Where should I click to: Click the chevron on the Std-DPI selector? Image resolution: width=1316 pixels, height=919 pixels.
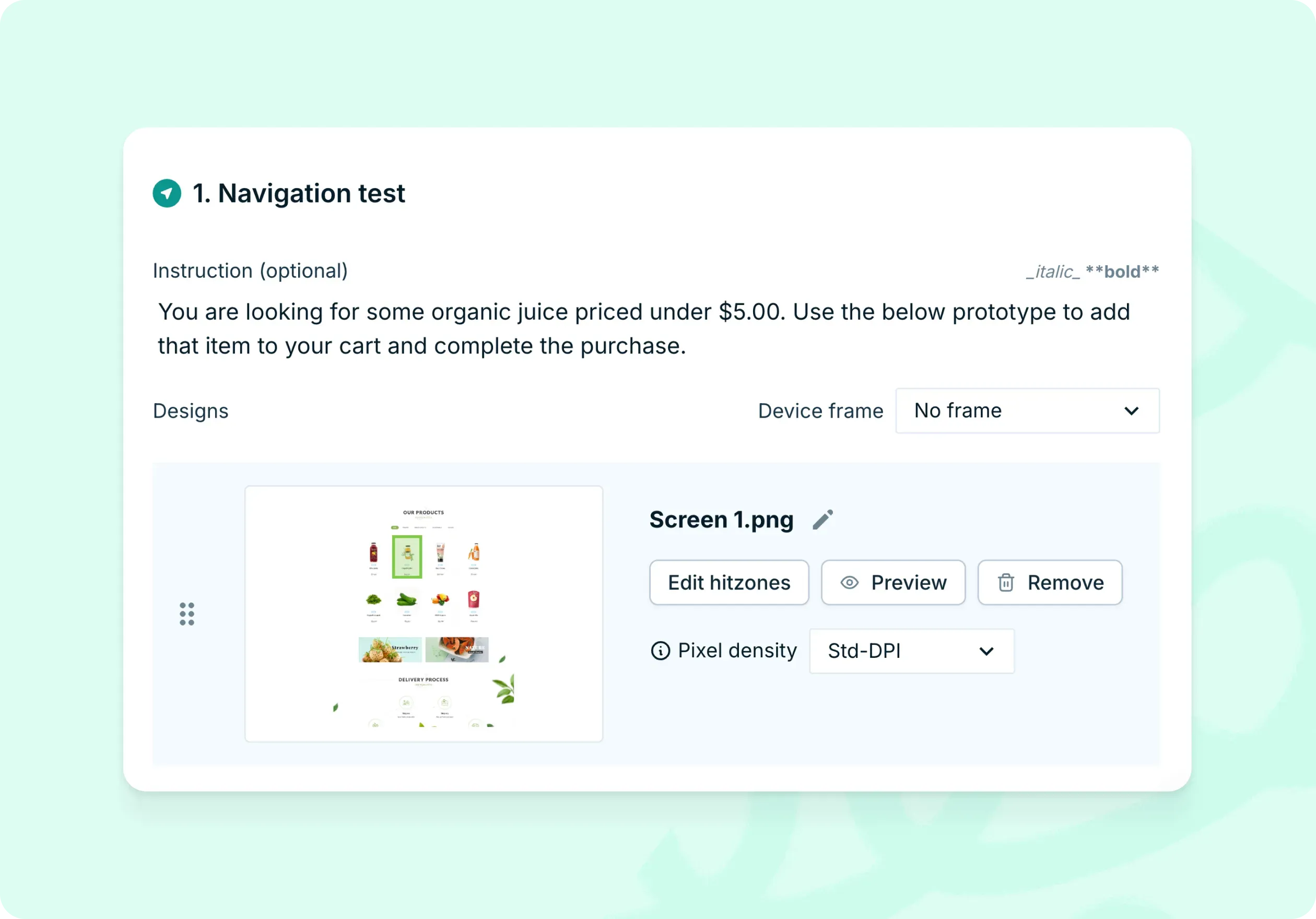tap(987, 652)
